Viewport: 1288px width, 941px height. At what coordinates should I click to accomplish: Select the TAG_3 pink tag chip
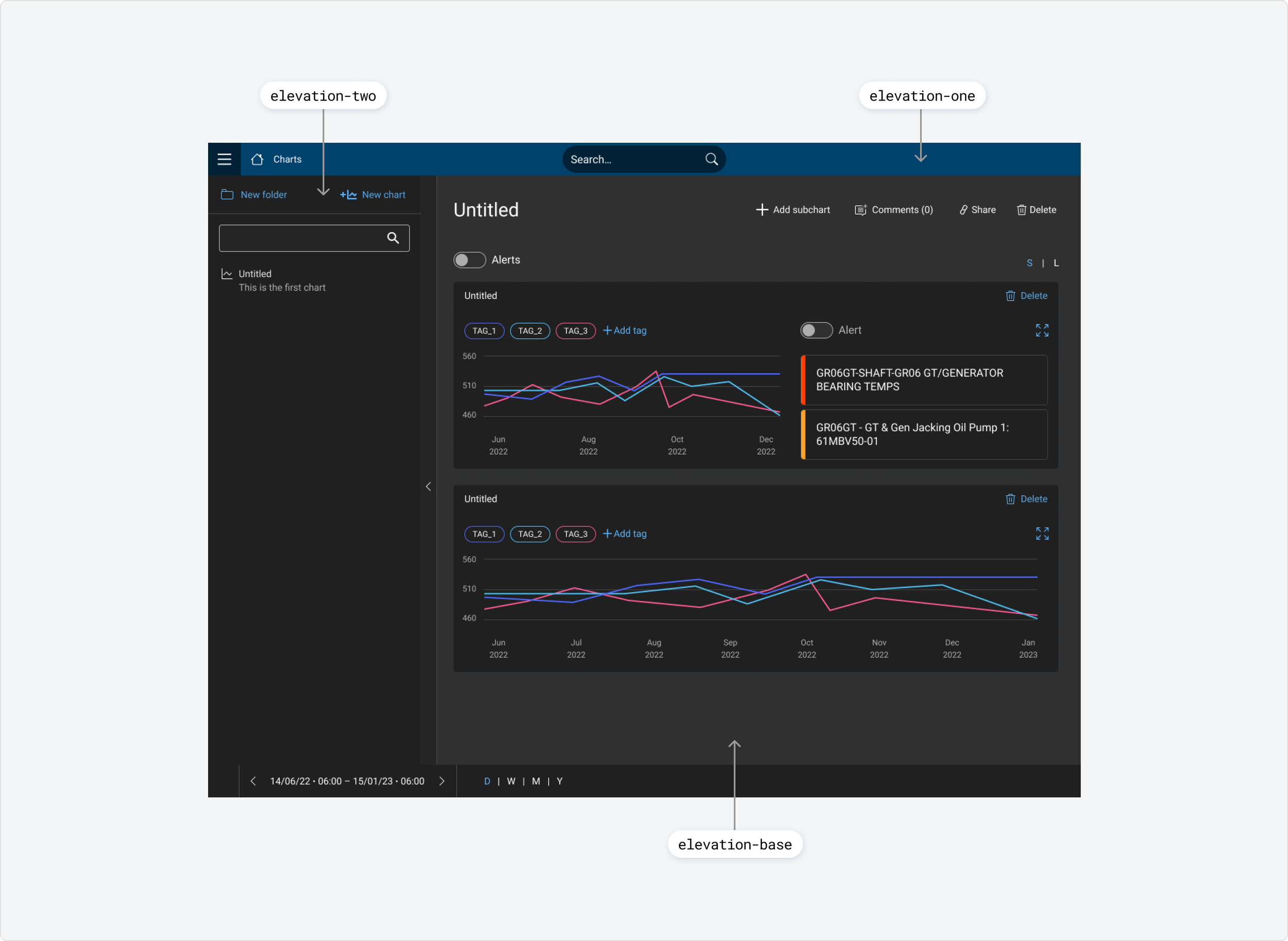(x=575, y=331)
